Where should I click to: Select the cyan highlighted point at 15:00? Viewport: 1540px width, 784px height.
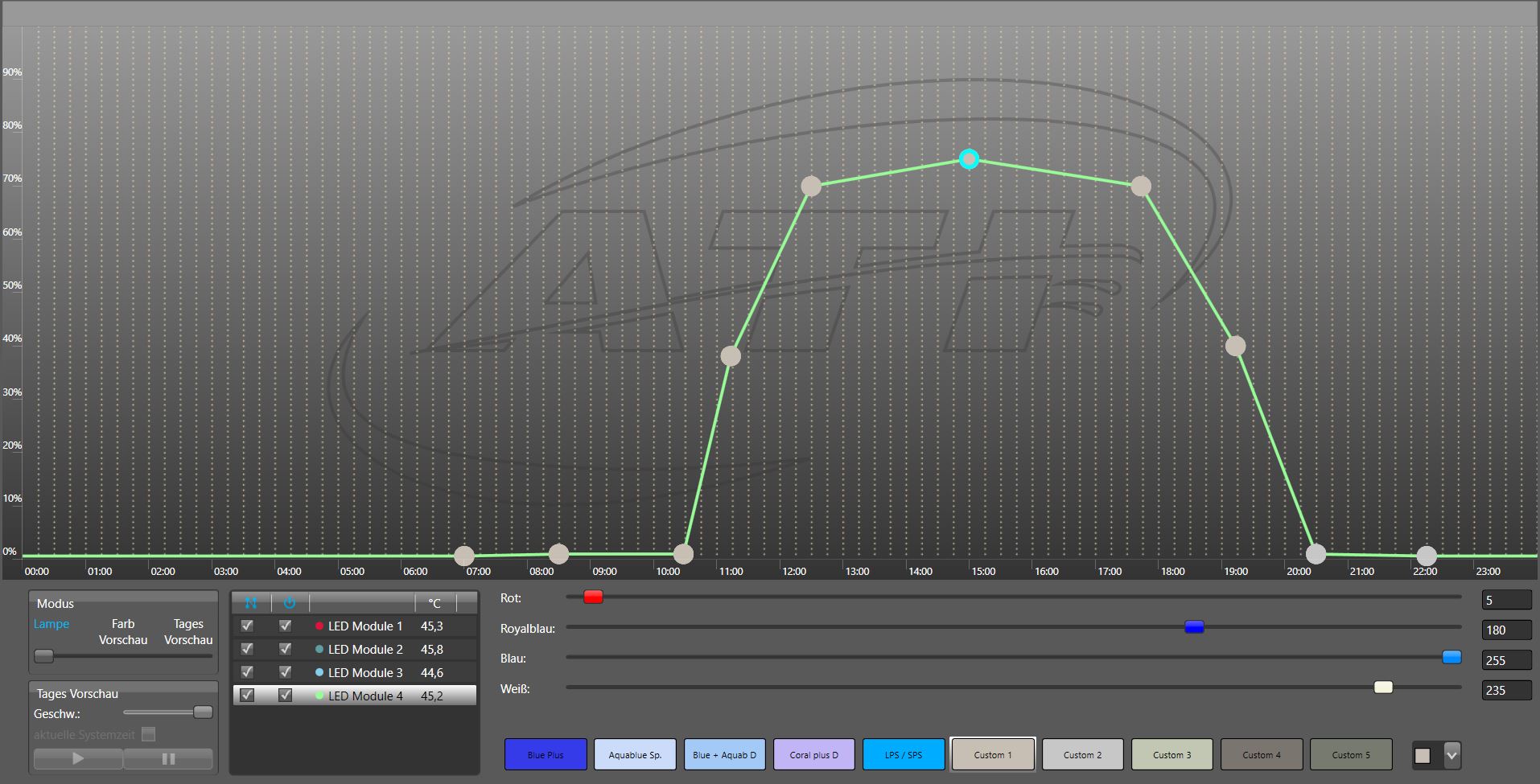click(969, 159)
